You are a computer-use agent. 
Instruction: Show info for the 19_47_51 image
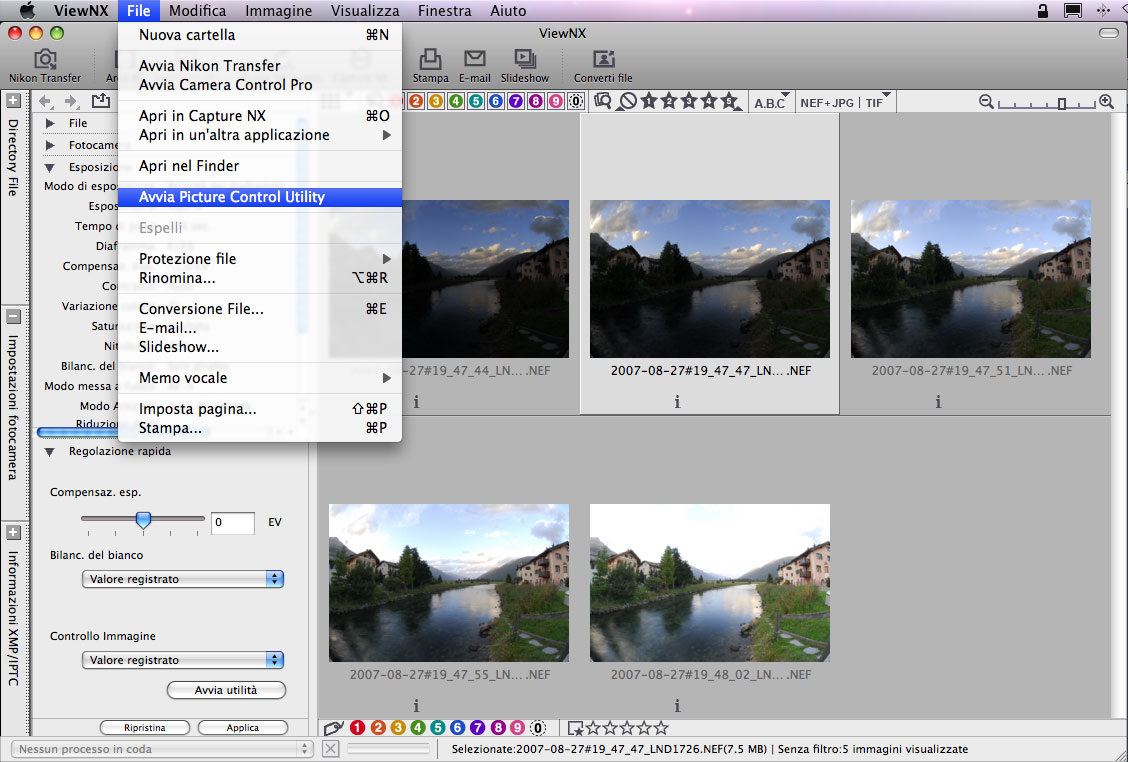(938, 402)
